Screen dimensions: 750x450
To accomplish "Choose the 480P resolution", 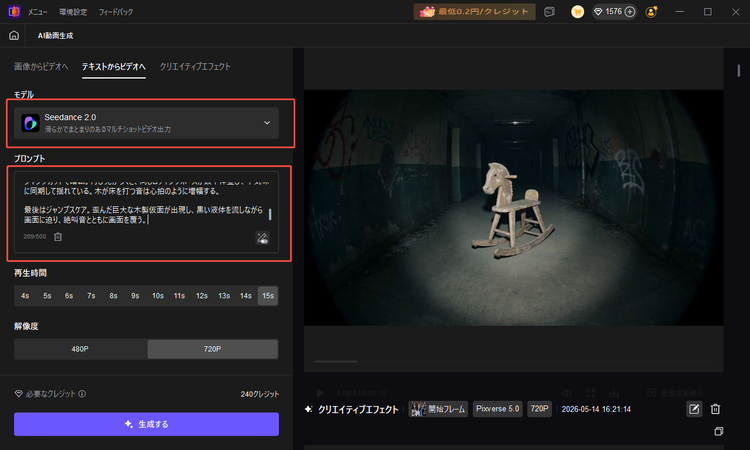I will 80,349.
